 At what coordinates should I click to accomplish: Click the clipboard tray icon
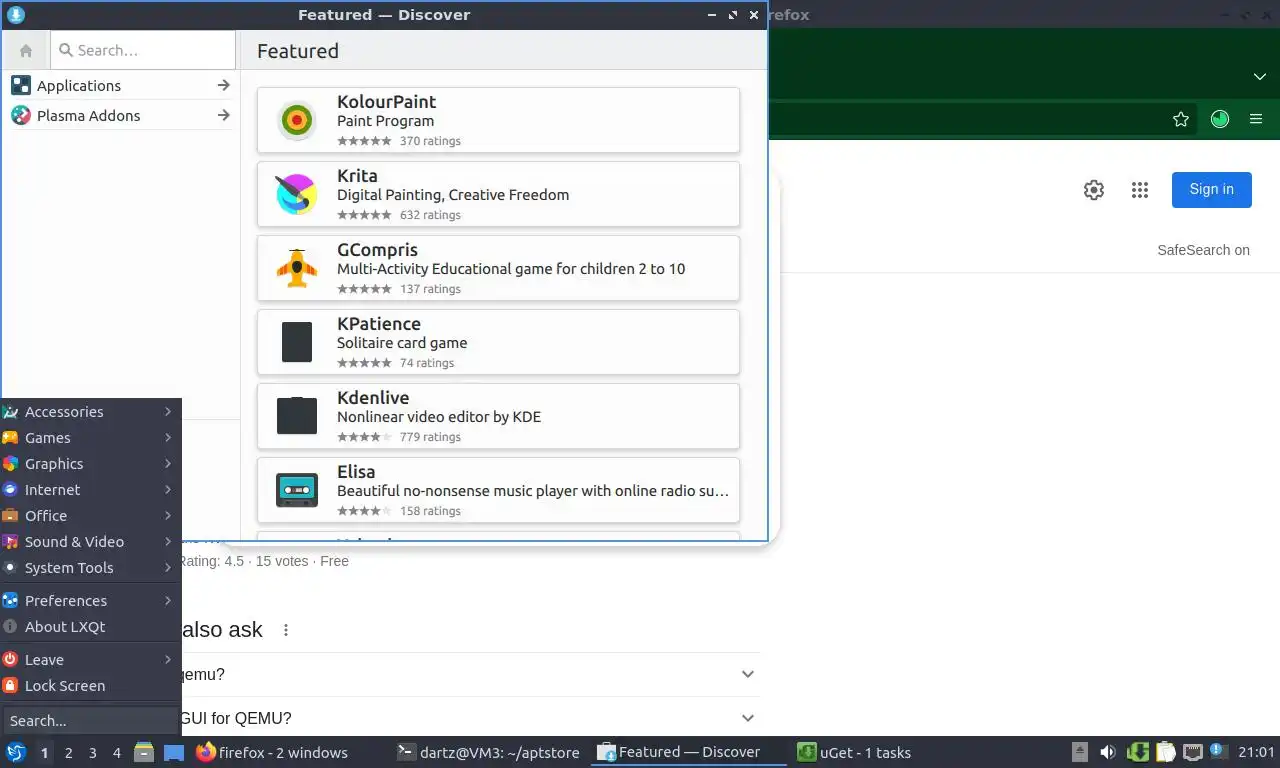point(1165,752)
